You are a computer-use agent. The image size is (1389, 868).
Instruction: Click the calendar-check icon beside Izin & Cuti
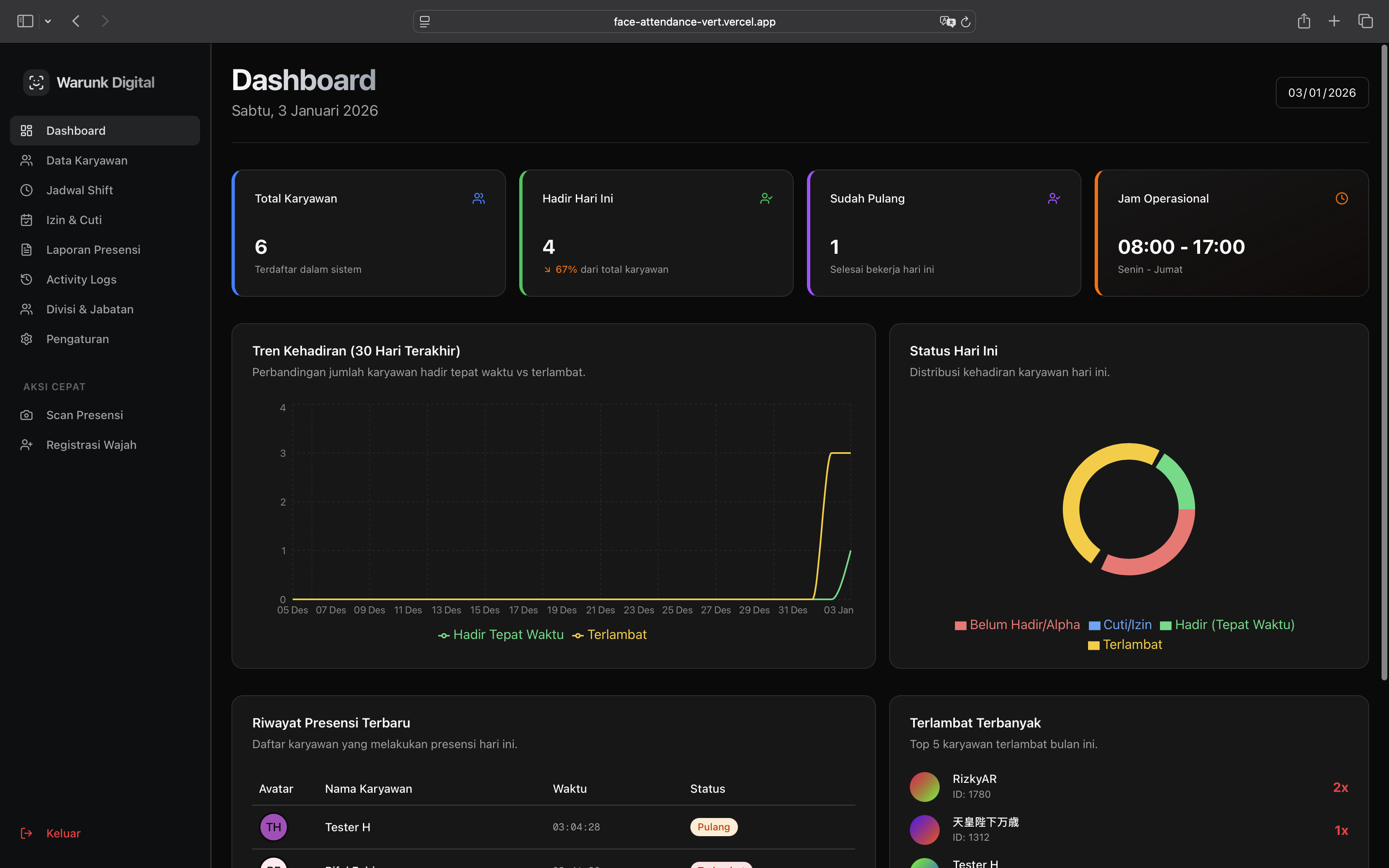26,220
